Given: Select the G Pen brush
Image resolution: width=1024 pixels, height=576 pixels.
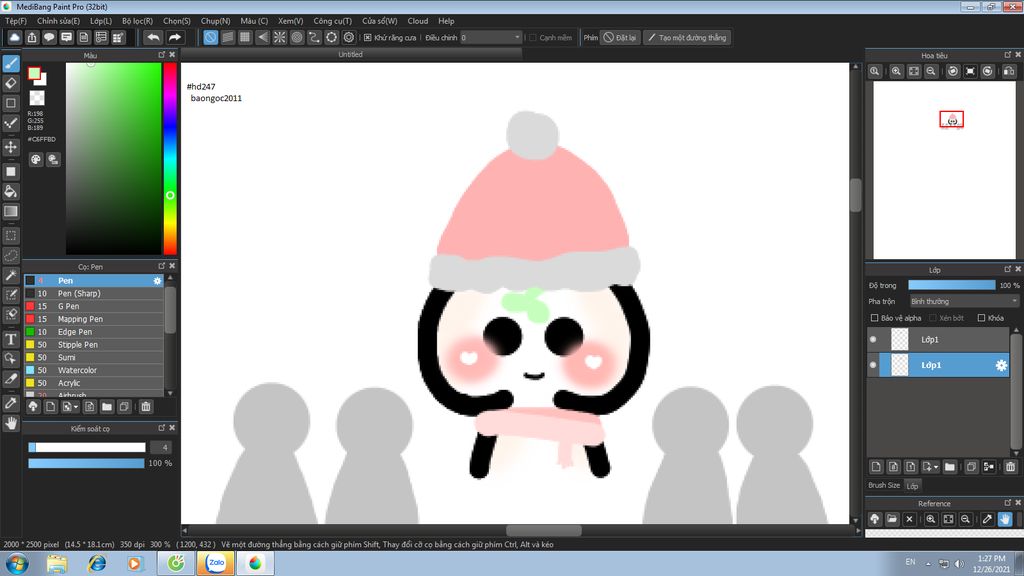Looking at the screenshot, I should click(94, 306).
